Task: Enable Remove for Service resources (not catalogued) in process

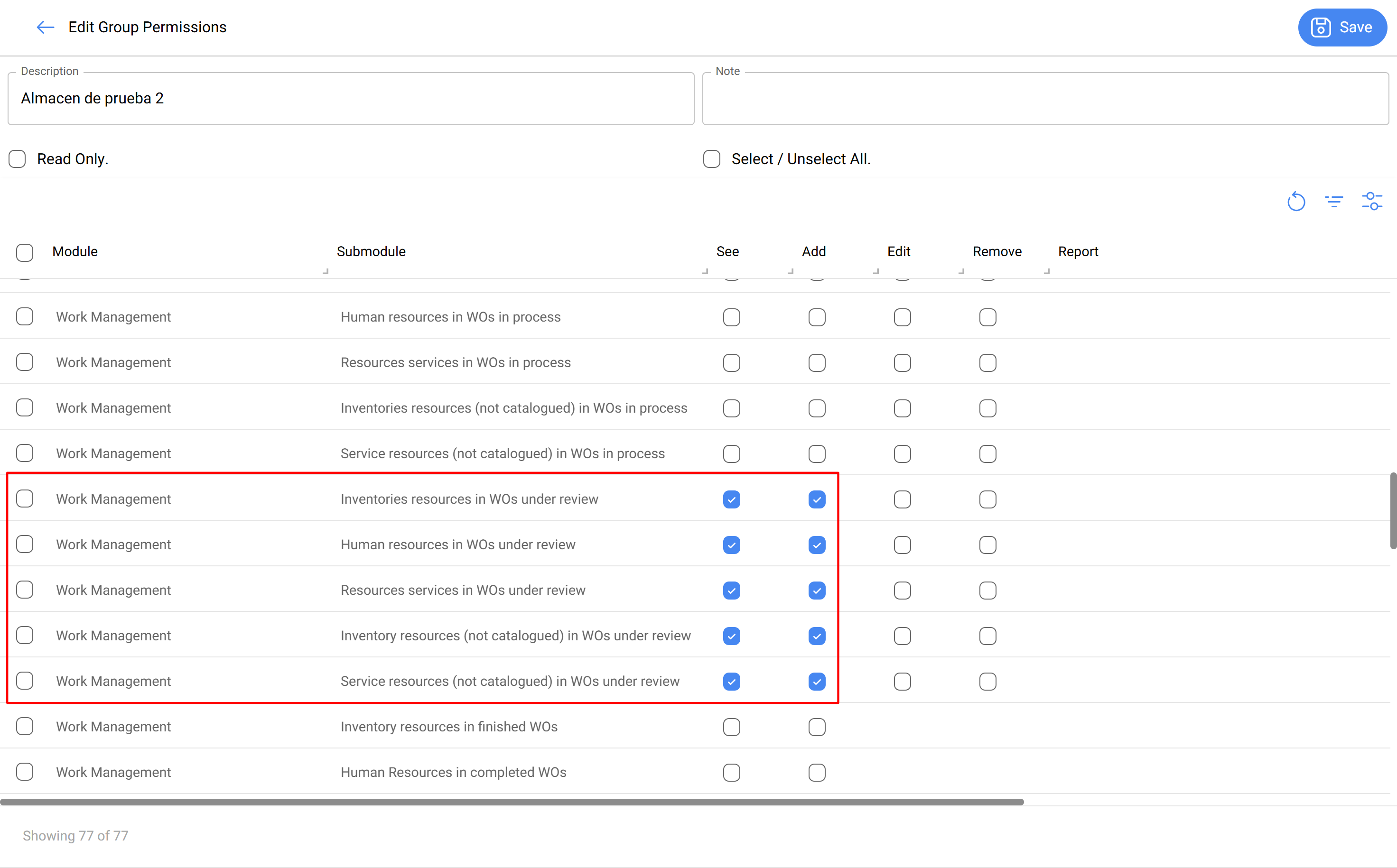Action: [x=987, y=454]
